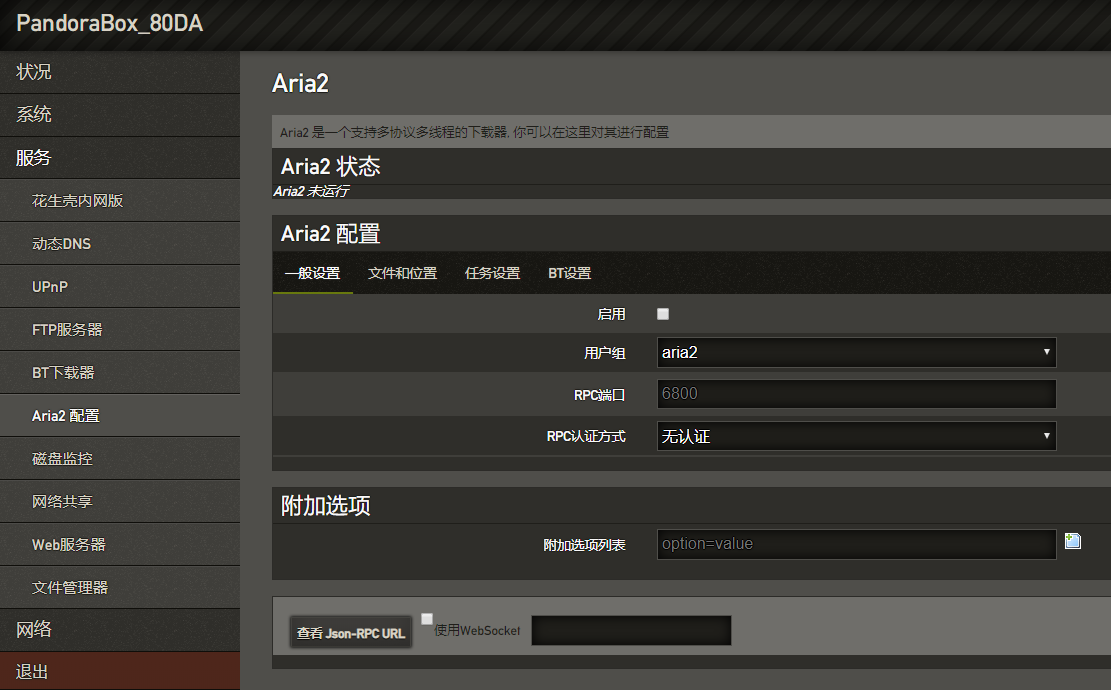Open the UPnP service page
Image resolution: width=1111 pixels, height=690 pixels.
click(120, 287)
